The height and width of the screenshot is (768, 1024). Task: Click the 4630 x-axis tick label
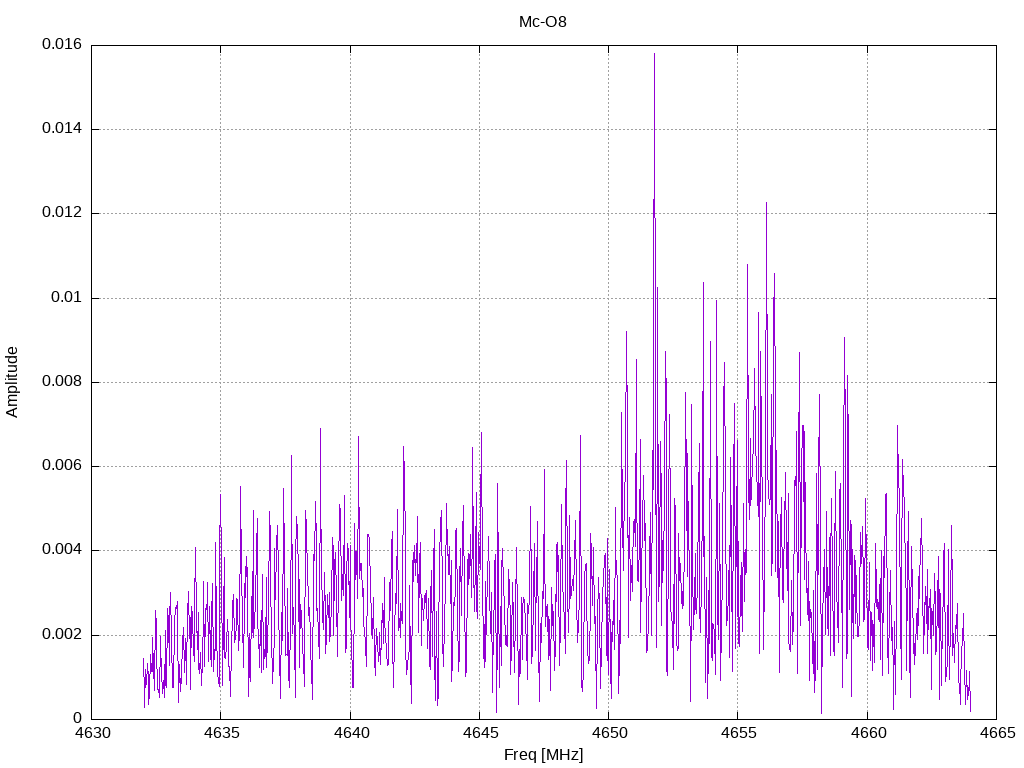pos(92,733)
